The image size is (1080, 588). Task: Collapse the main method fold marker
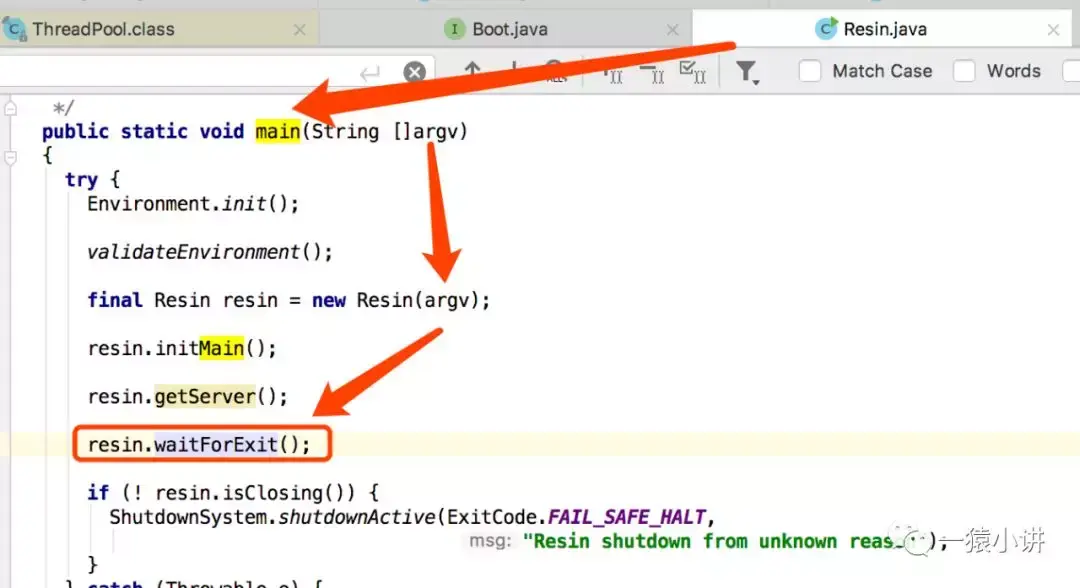(10, 158)
